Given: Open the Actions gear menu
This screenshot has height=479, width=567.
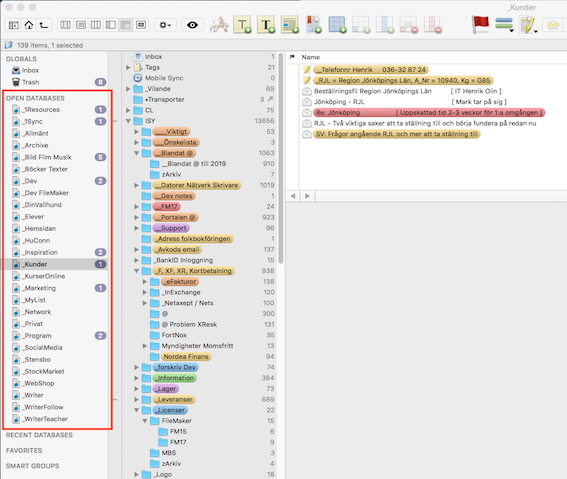Looking at the screenshot, I should pos(165,25).
